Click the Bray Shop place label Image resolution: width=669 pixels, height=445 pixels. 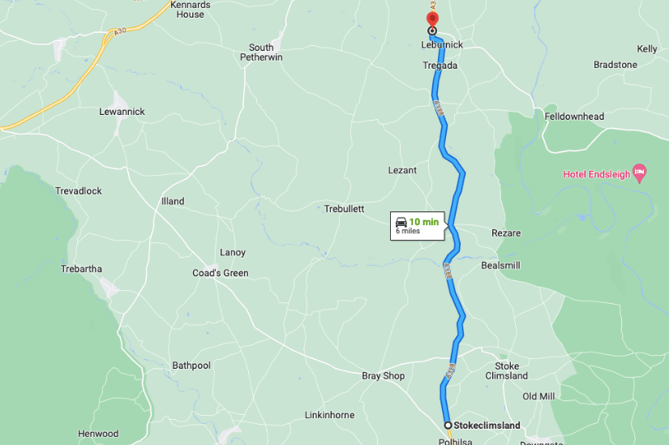click(383, 376)
